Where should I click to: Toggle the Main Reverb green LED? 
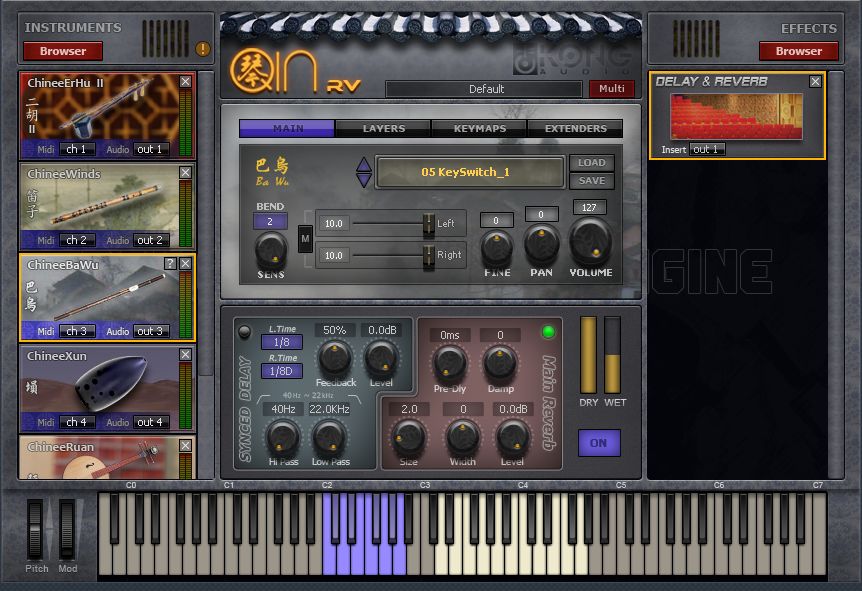(548, 332)
